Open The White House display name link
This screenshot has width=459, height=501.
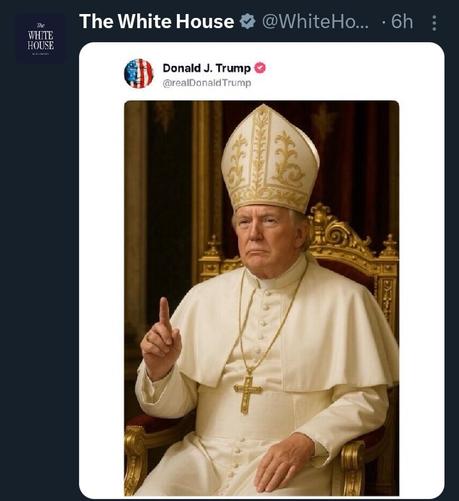pyautogui.click(x=157, y=21)
